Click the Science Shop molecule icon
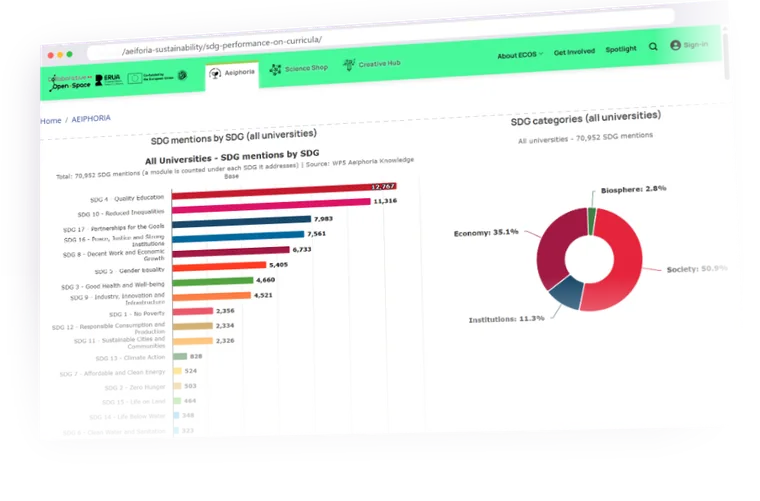760x501 pixels. coord(275,70)
